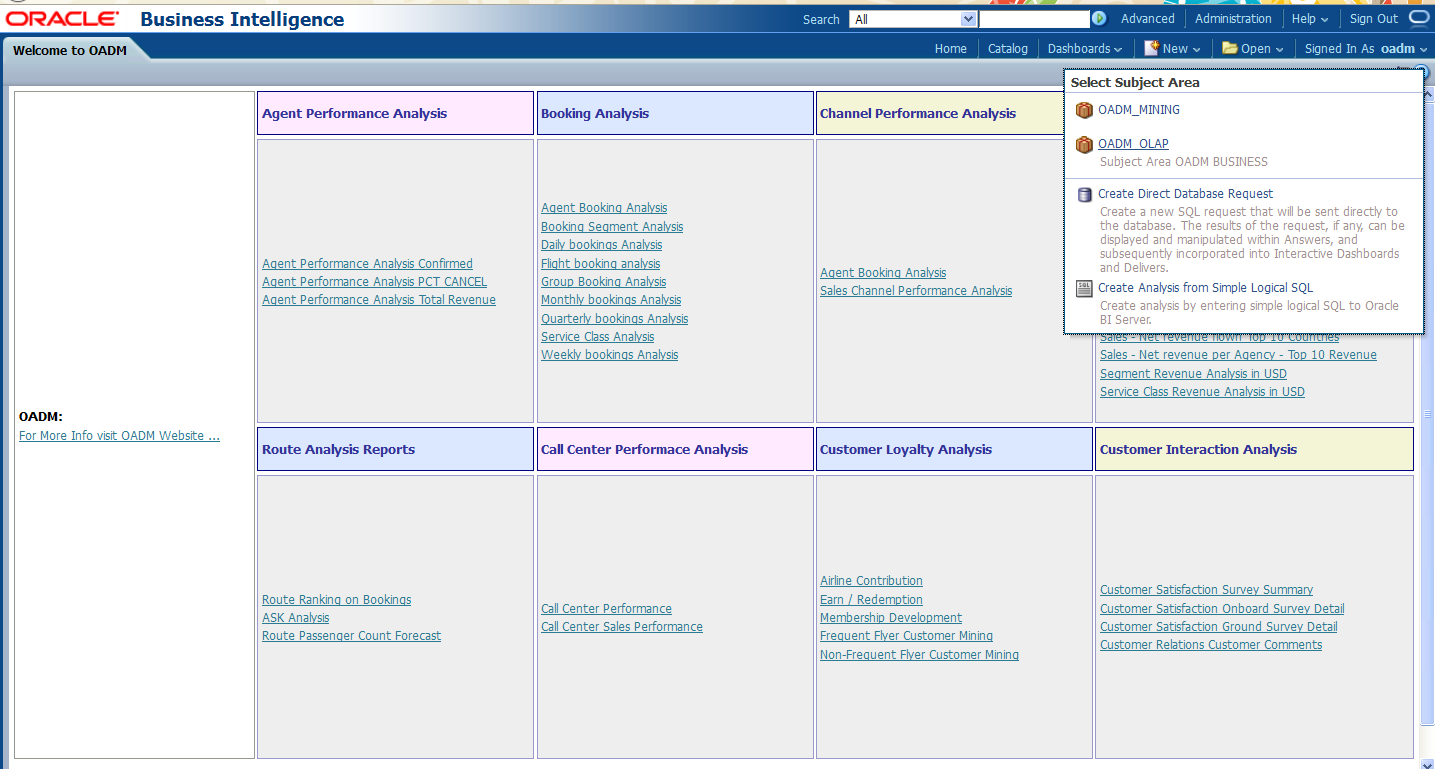
Task: Select the Welcome to OADM tab
Action: coord(70,50)
